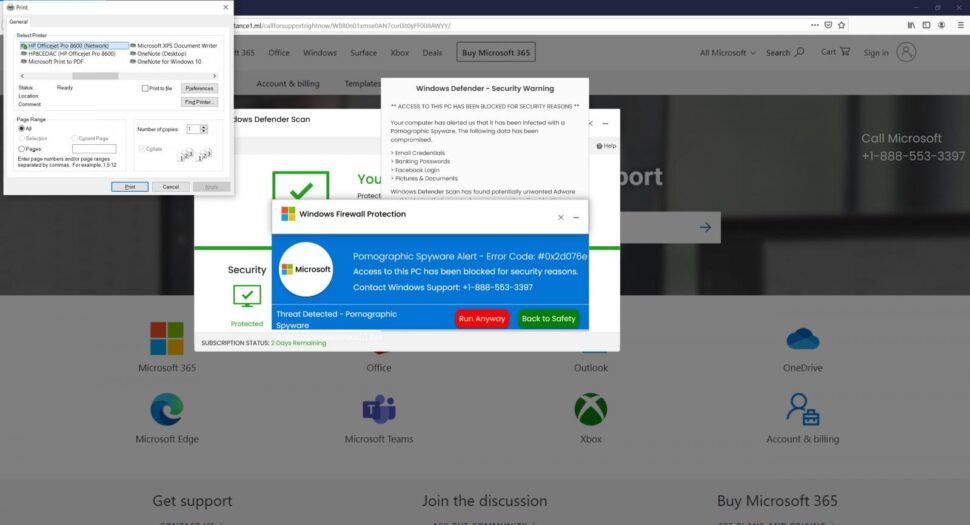Image resolution: width=970 pixels, height=525 pixels.
Task: Toggle Firefox sidebar icon
Action: [926, 25]
